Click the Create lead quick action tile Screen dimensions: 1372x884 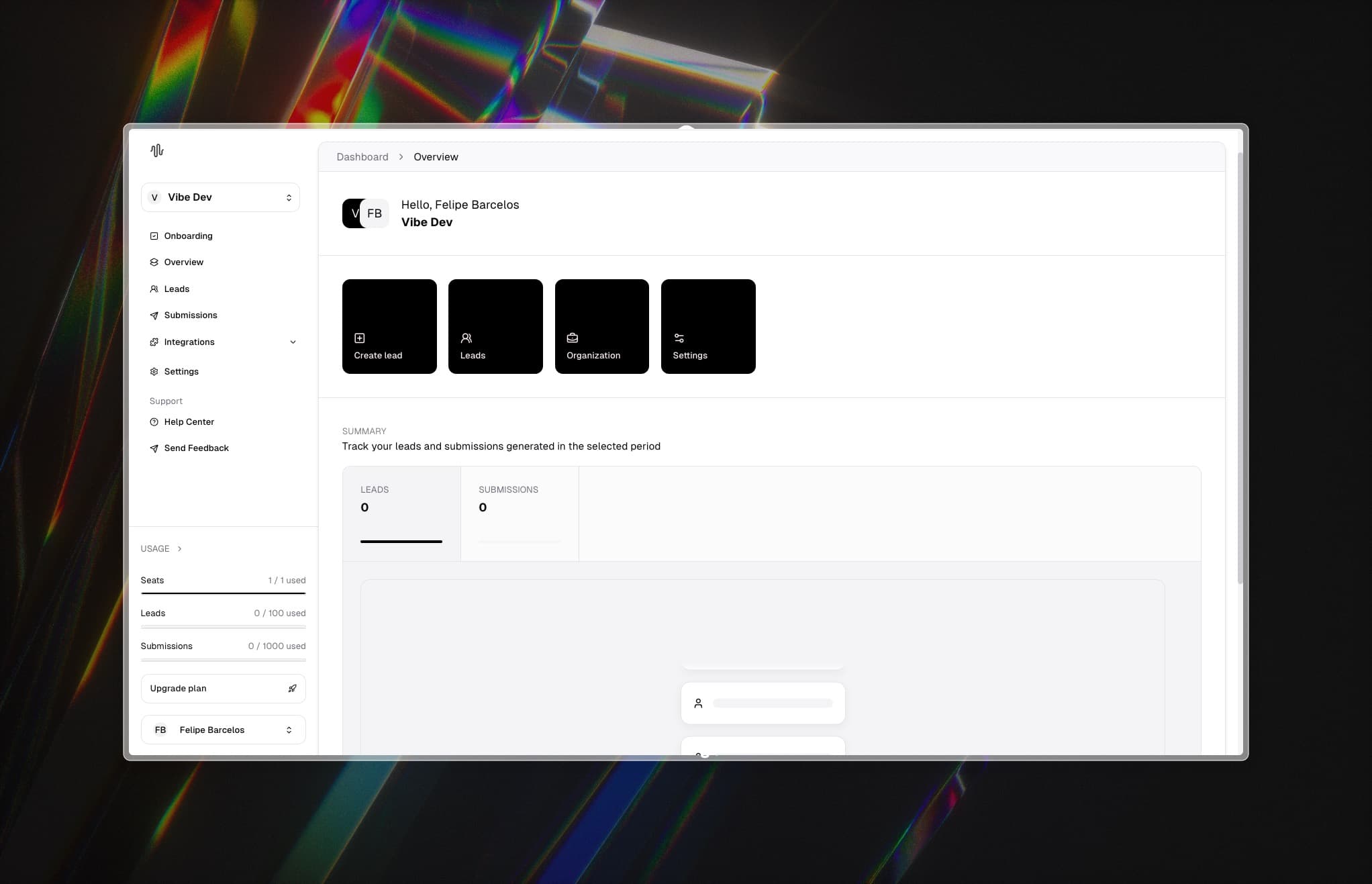coord(389,326)
